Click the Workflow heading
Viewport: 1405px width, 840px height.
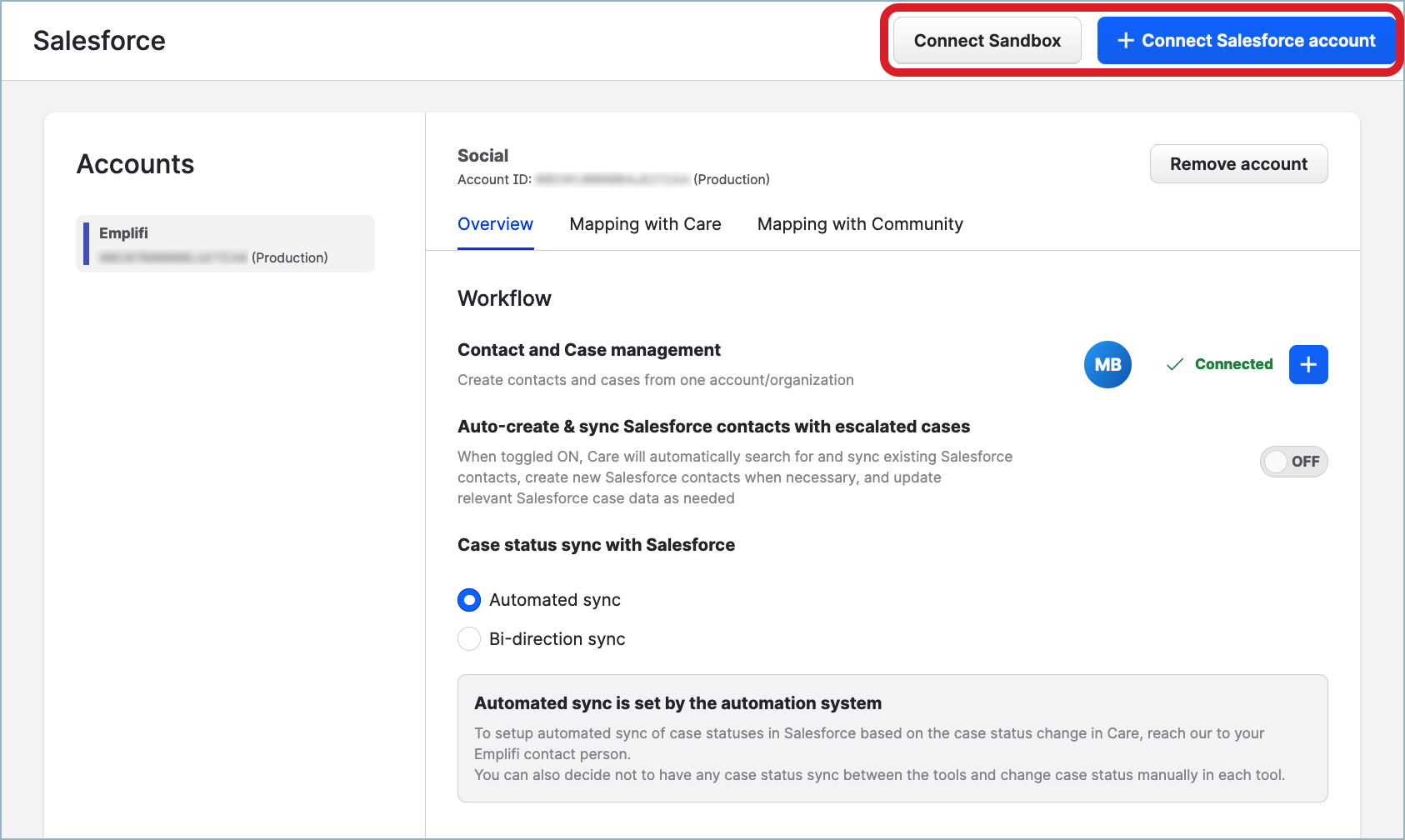tap(504, 298)
